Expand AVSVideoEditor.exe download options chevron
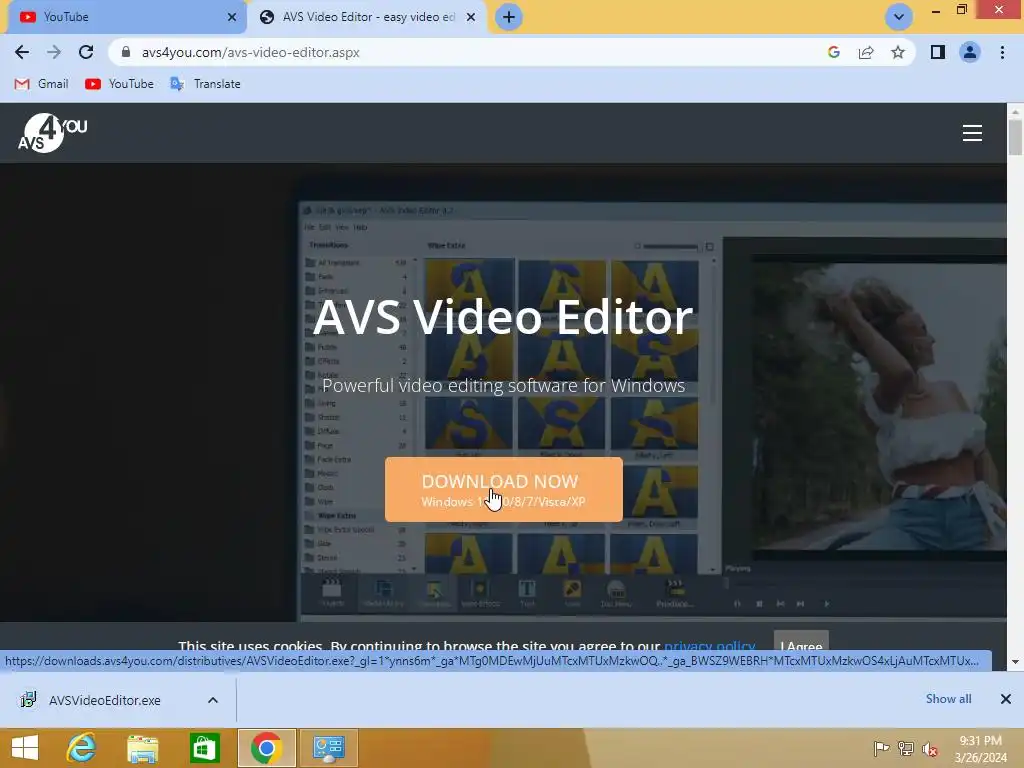This screenshot has width=1024, height=768. [213, 700]
